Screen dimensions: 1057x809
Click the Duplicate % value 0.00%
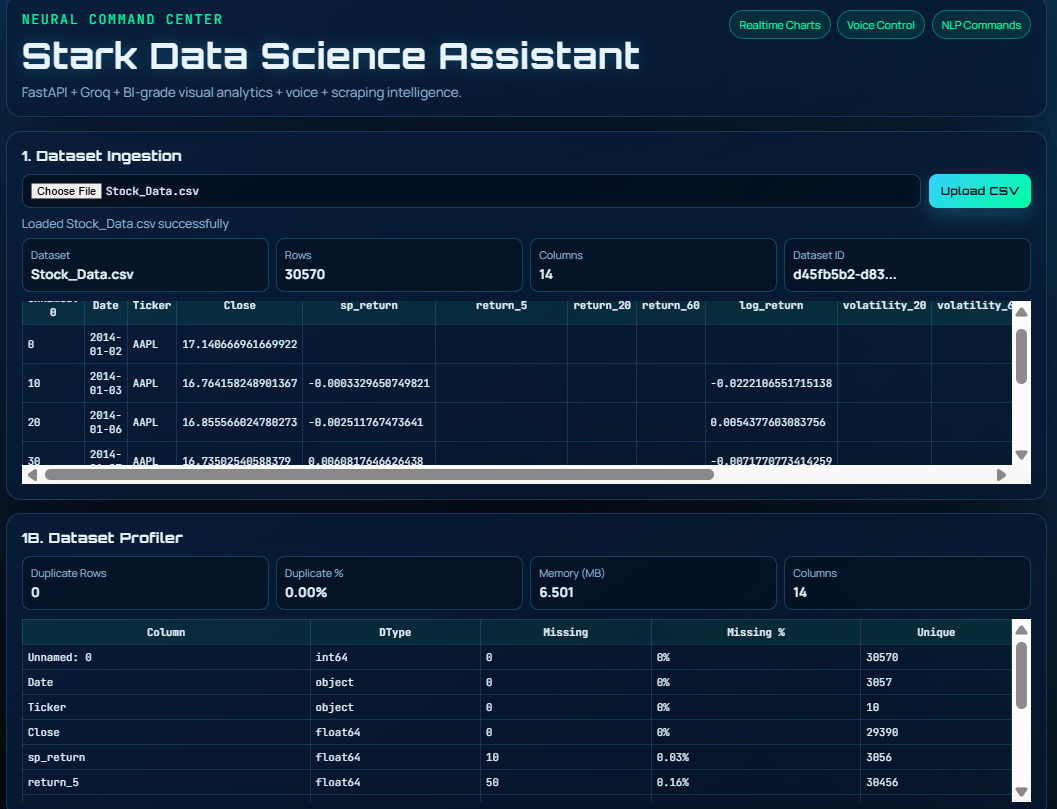pyautogui.click(x=306, y=593)
